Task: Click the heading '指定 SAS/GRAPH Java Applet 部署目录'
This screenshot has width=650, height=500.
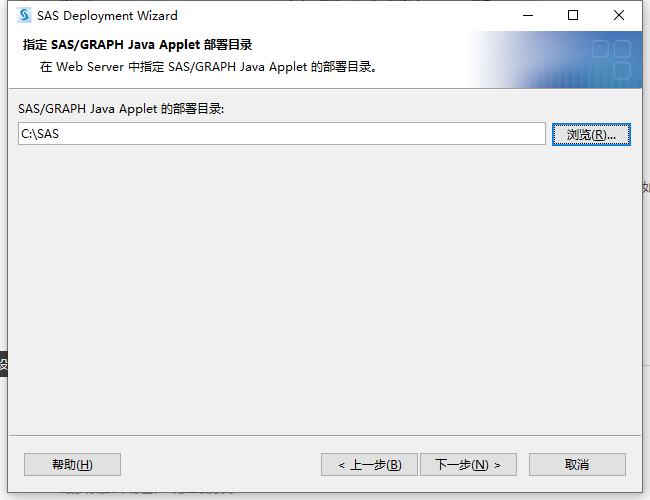Action: pyautogui.click(x=137, y=45)
